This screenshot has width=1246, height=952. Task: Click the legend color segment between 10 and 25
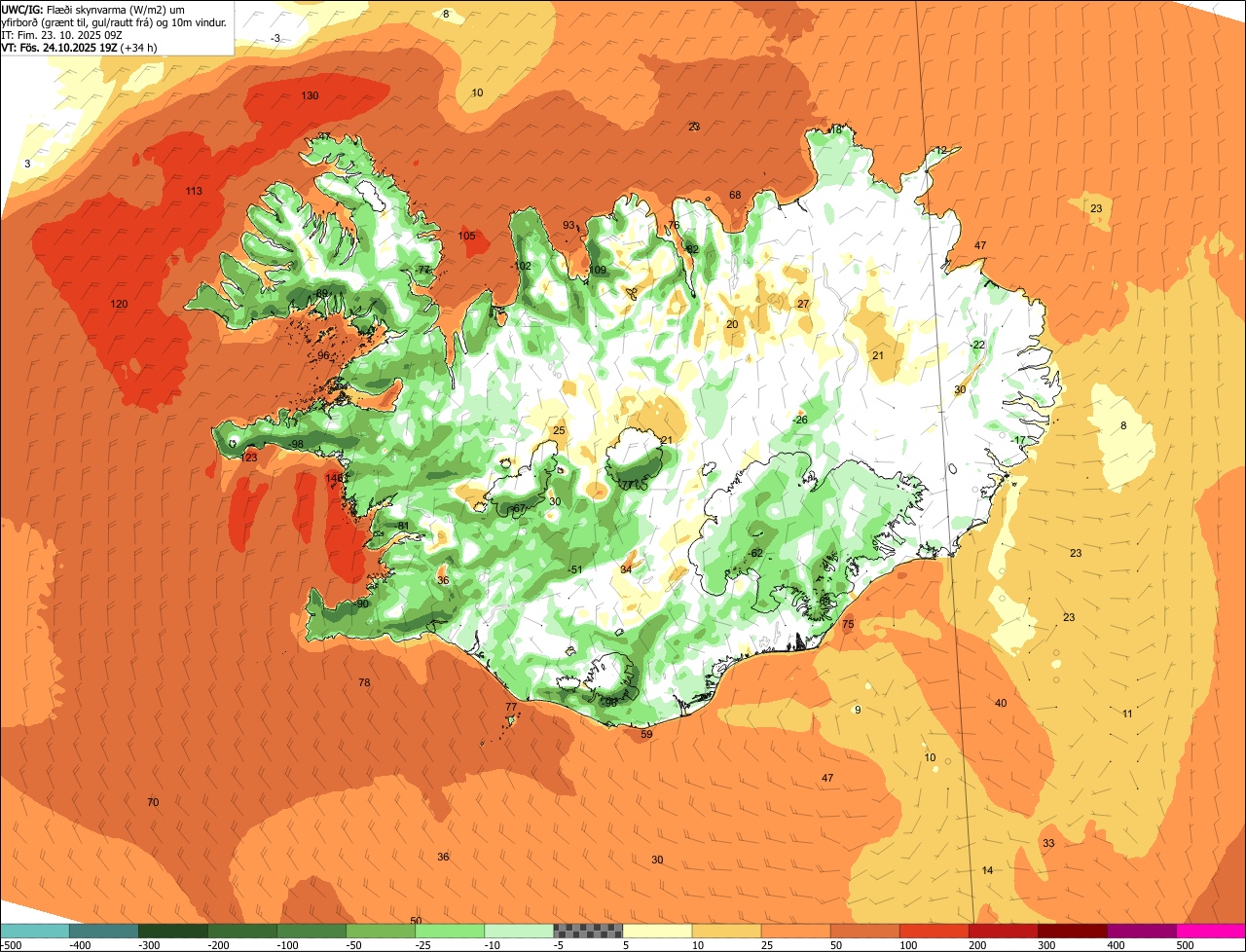pos(727,931)
